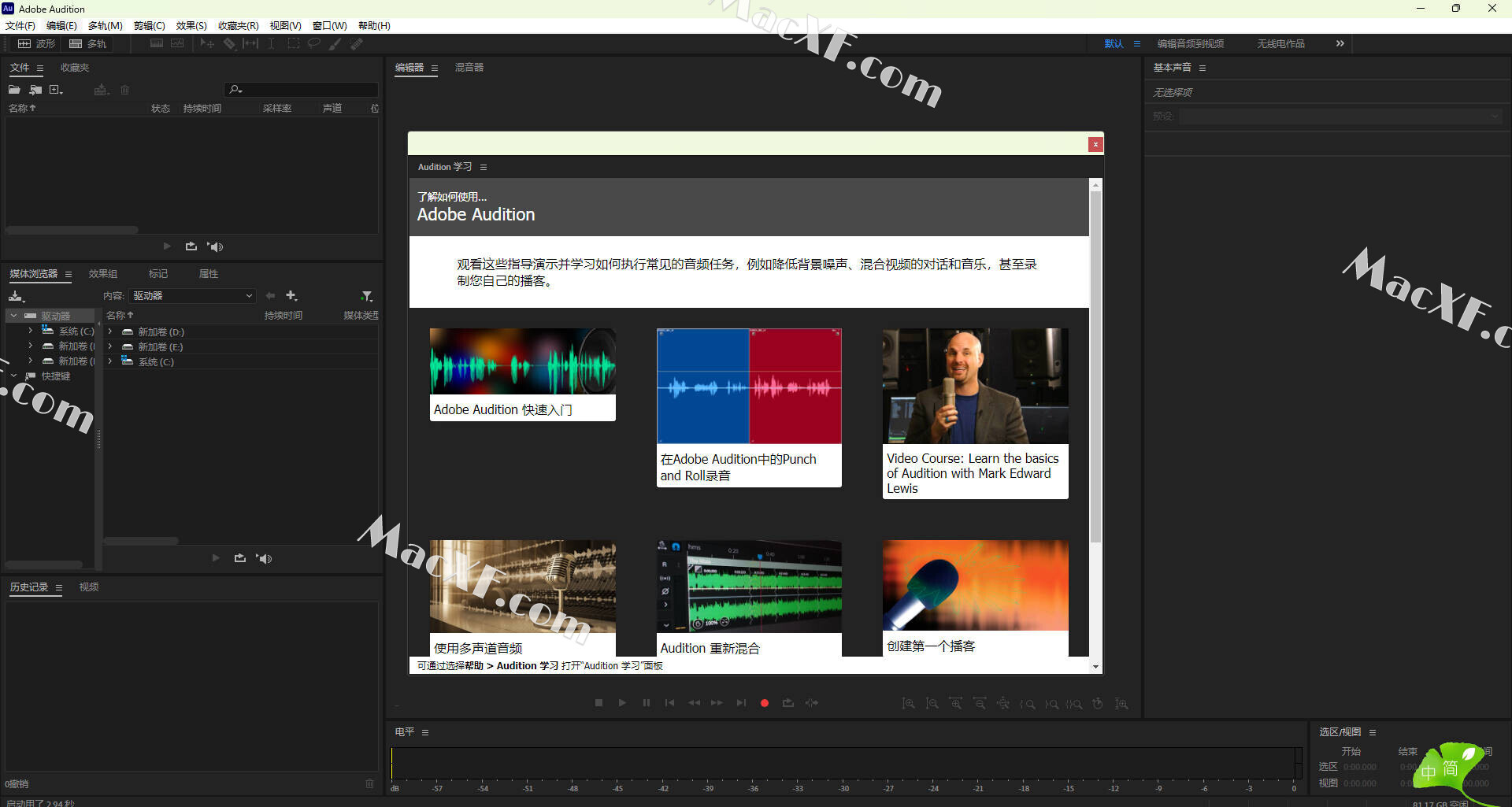Select the Time Selection tool
This screenshot has height=807, width=1512.
pos(271,44)
